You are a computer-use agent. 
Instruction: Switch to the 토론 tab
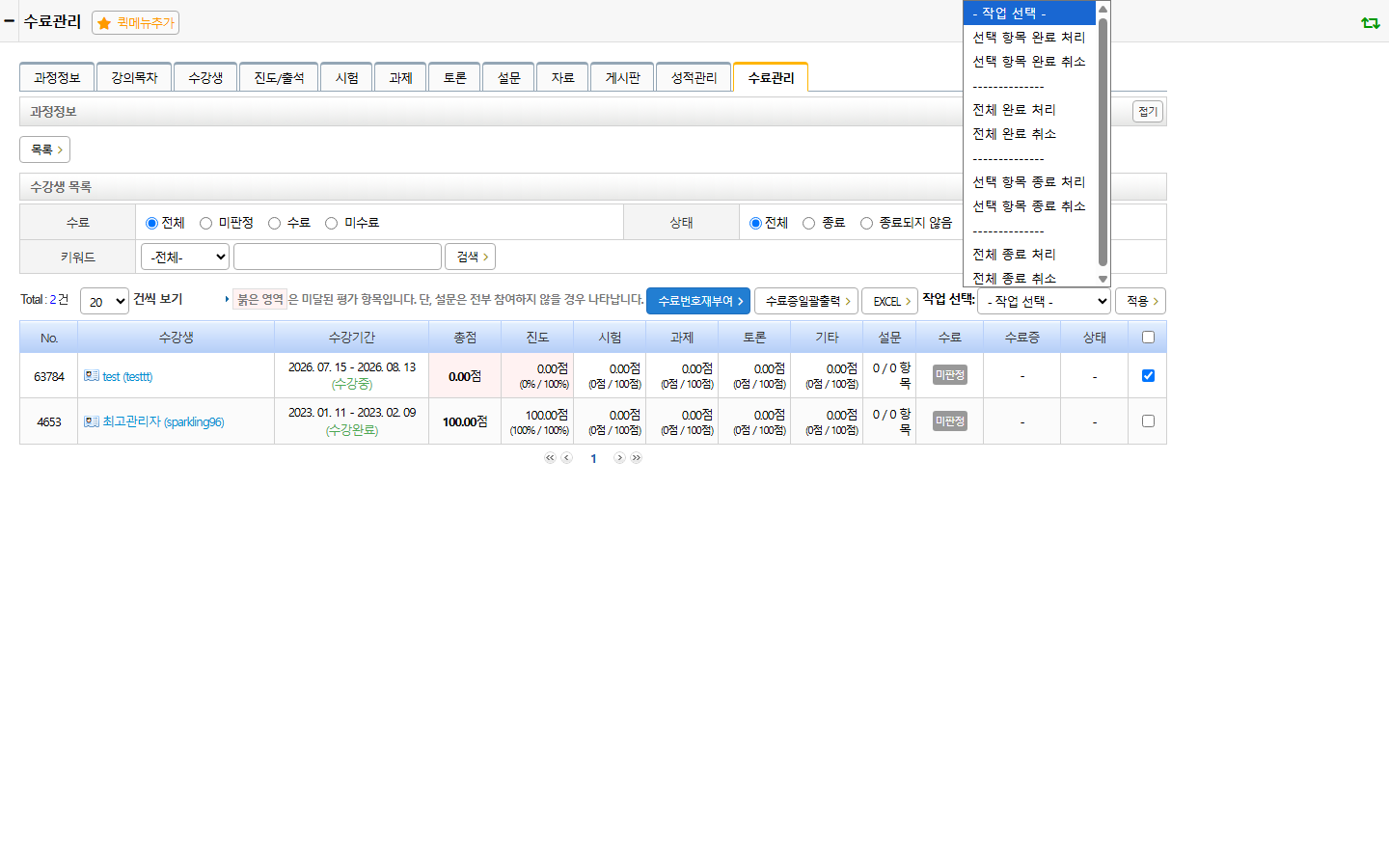point(454,77)
